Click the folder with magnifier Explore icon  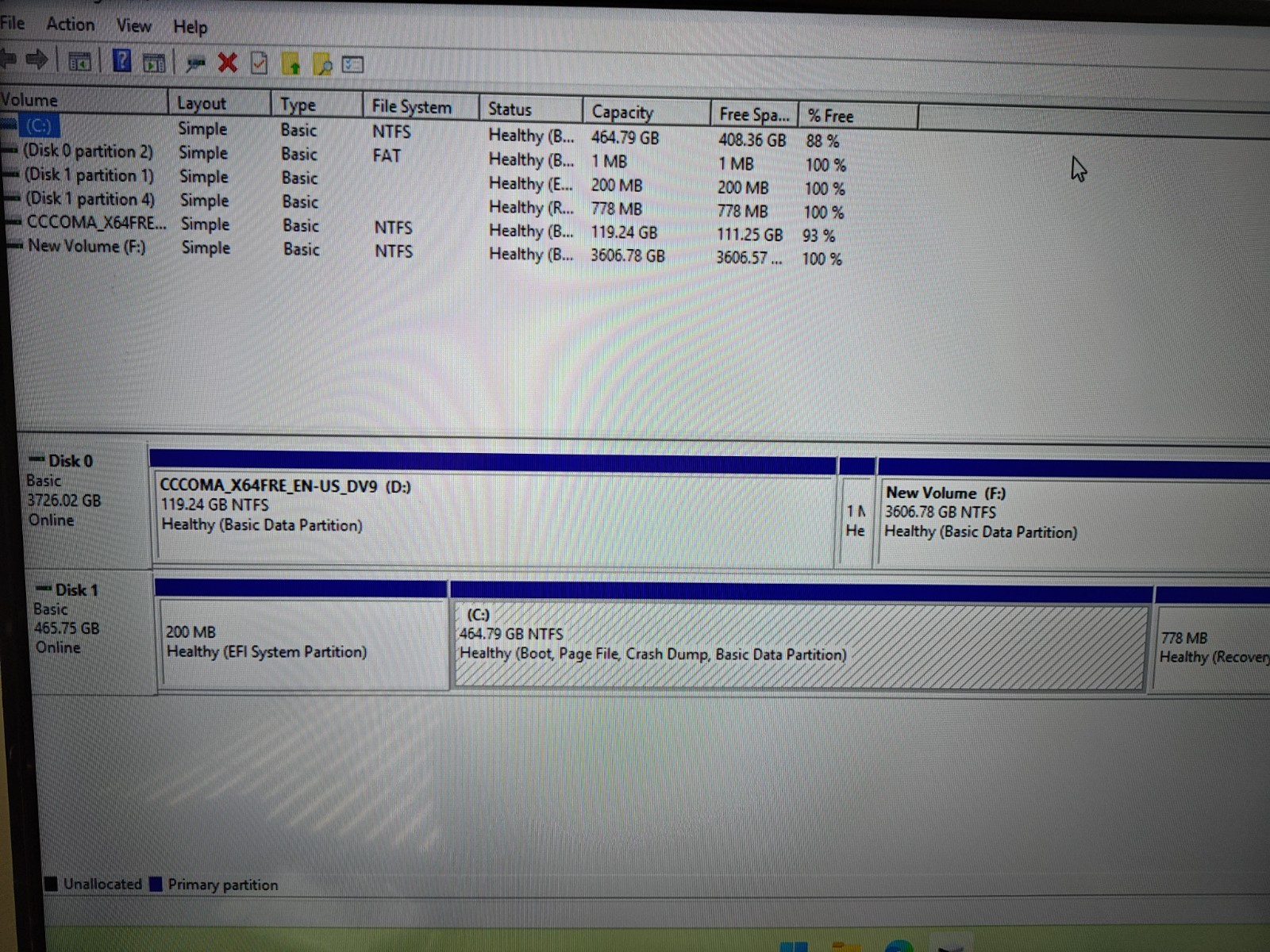(322, 65)
